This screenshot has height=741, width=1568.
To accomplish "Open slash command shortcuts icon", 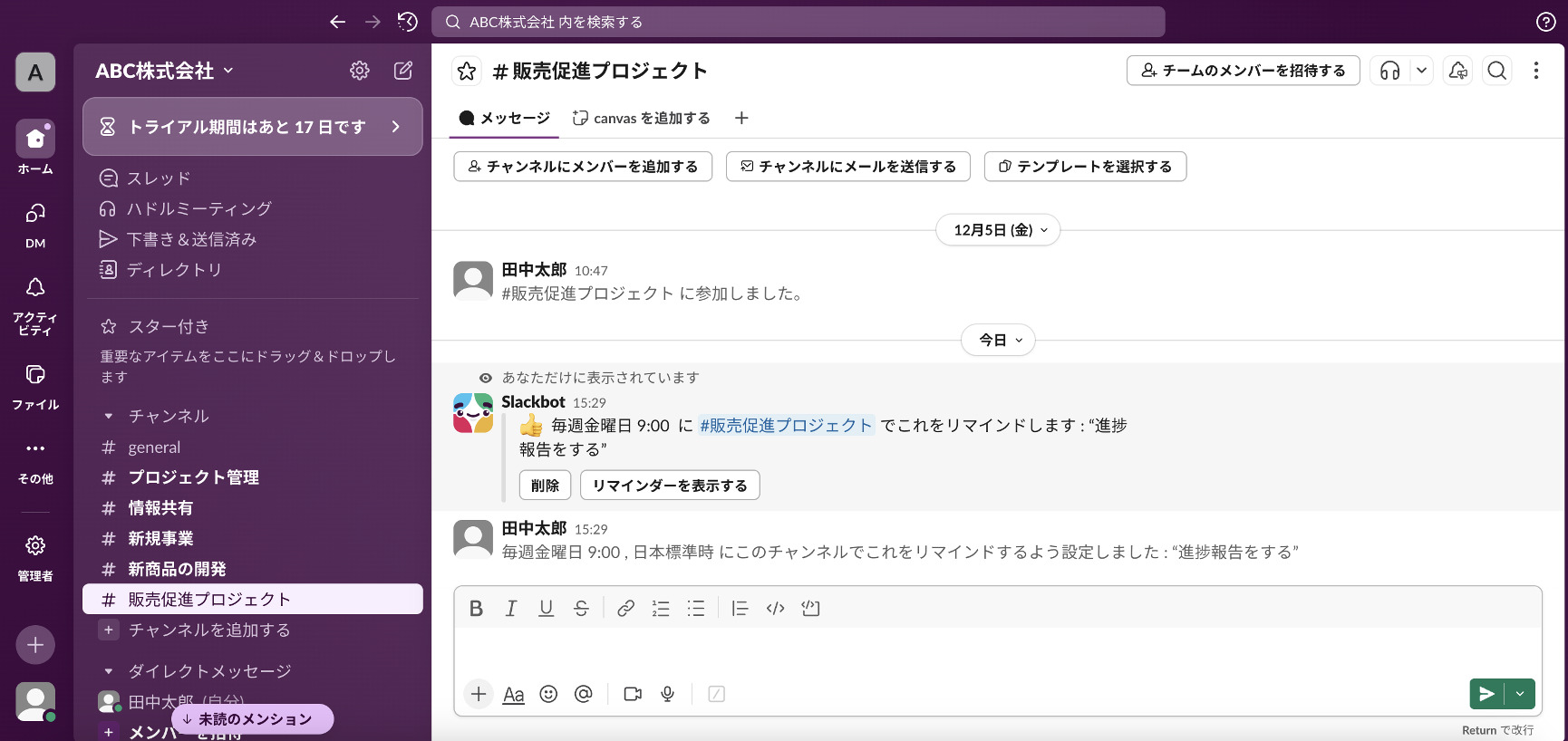I will tap(716, 694).
